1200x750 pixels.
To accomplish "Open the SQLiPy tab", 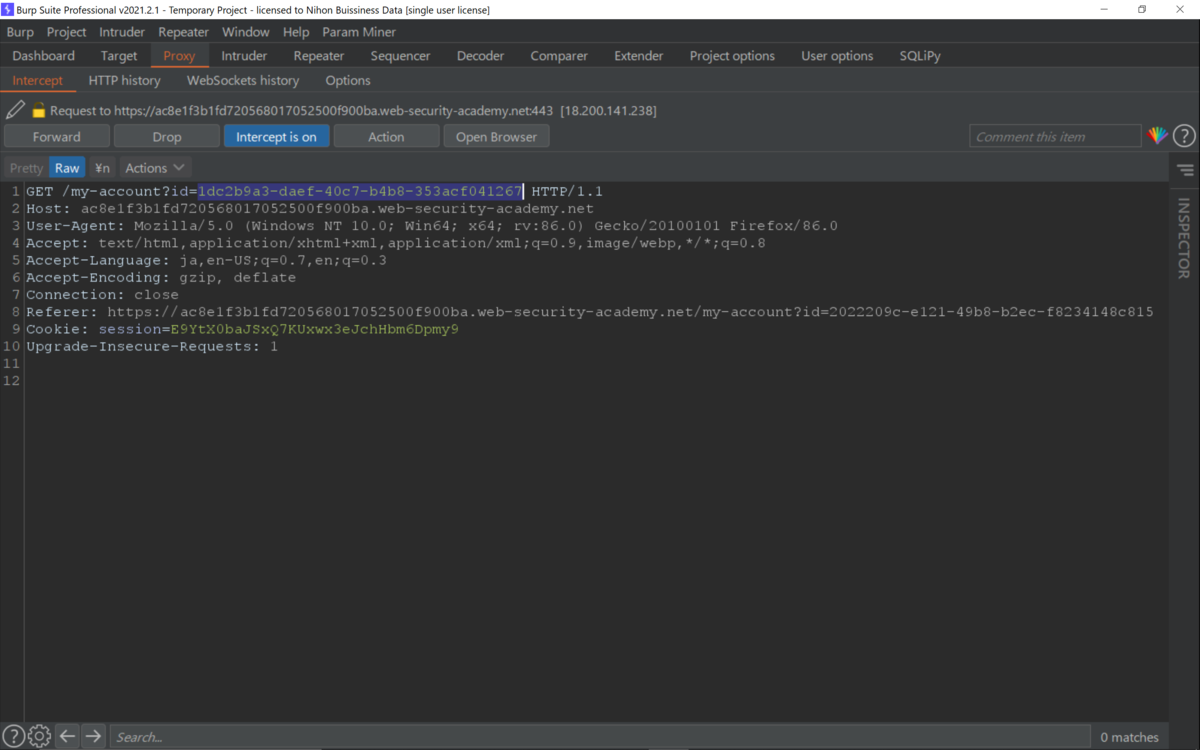I will [920, 56].
